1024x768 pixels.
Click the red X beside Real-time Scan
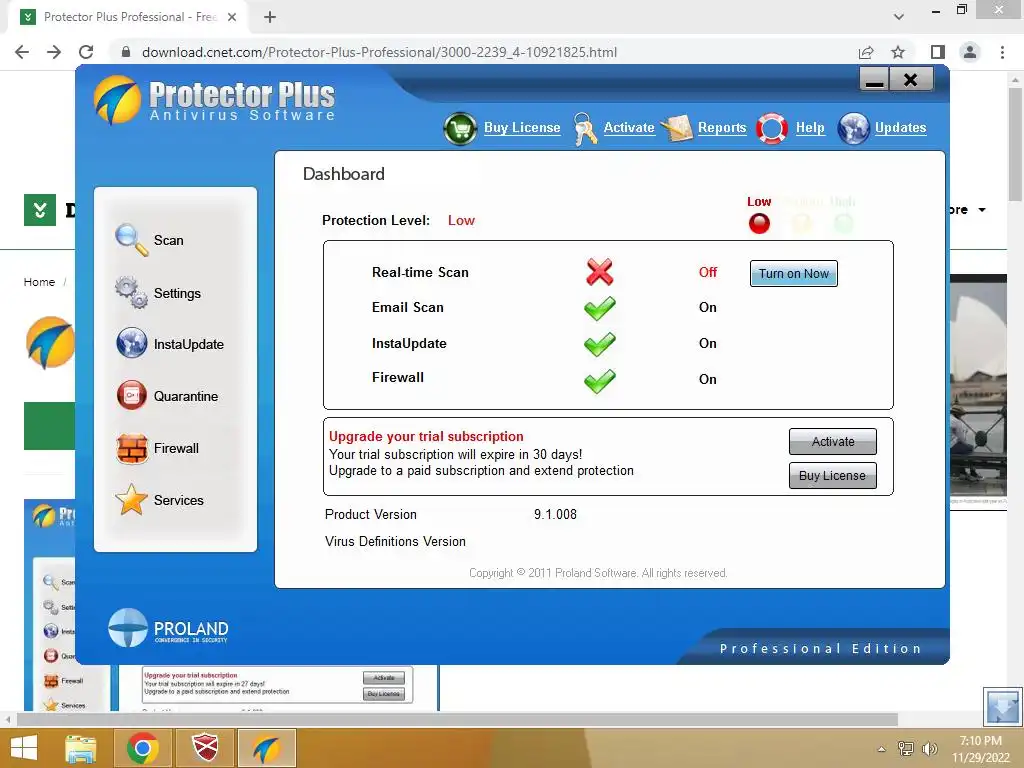pos(600,272)
